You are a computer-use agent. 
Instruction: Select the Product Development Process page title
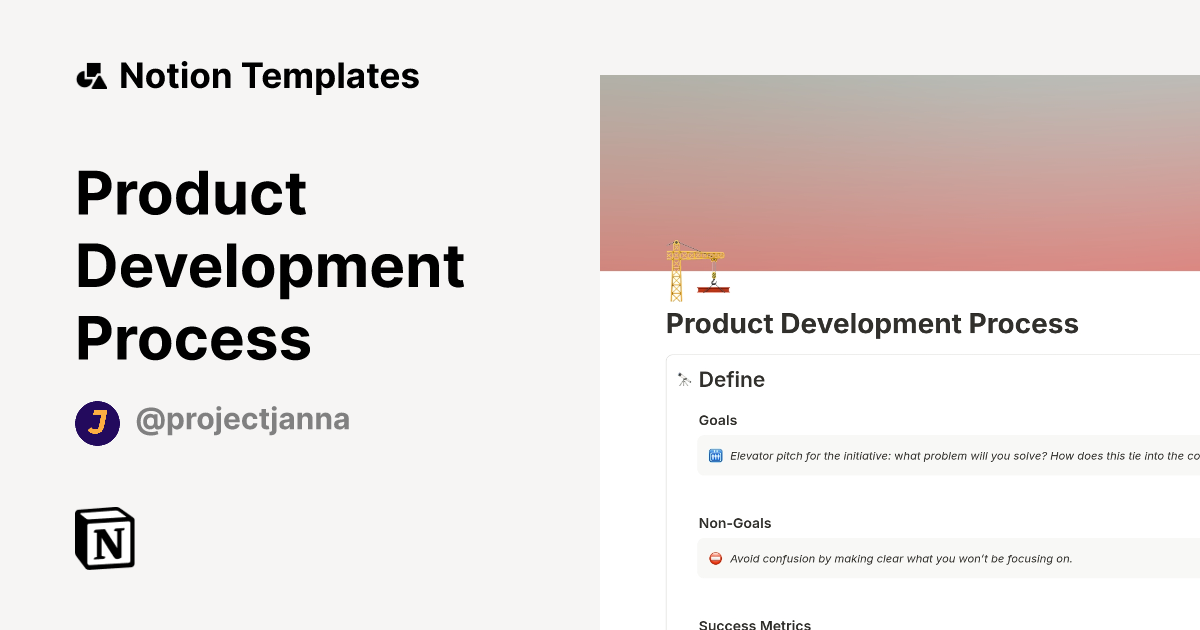(x=872, y=323)
